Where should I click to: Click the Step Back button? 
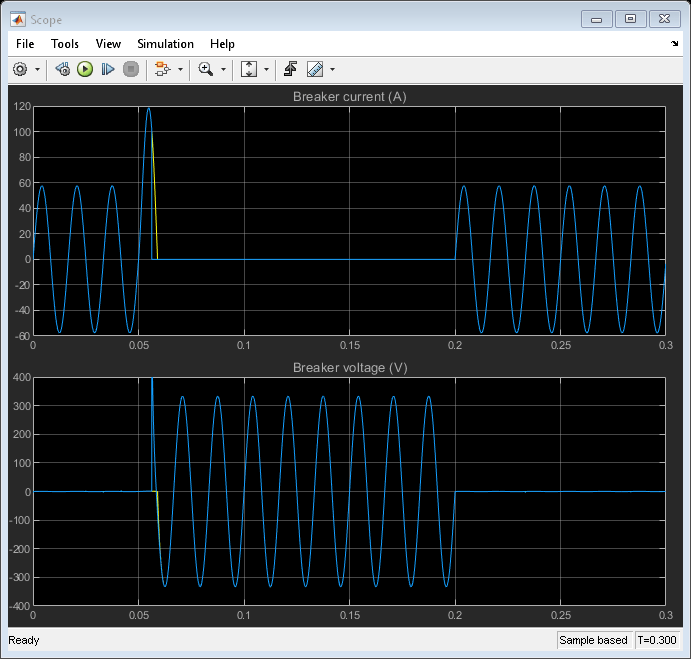63,69
